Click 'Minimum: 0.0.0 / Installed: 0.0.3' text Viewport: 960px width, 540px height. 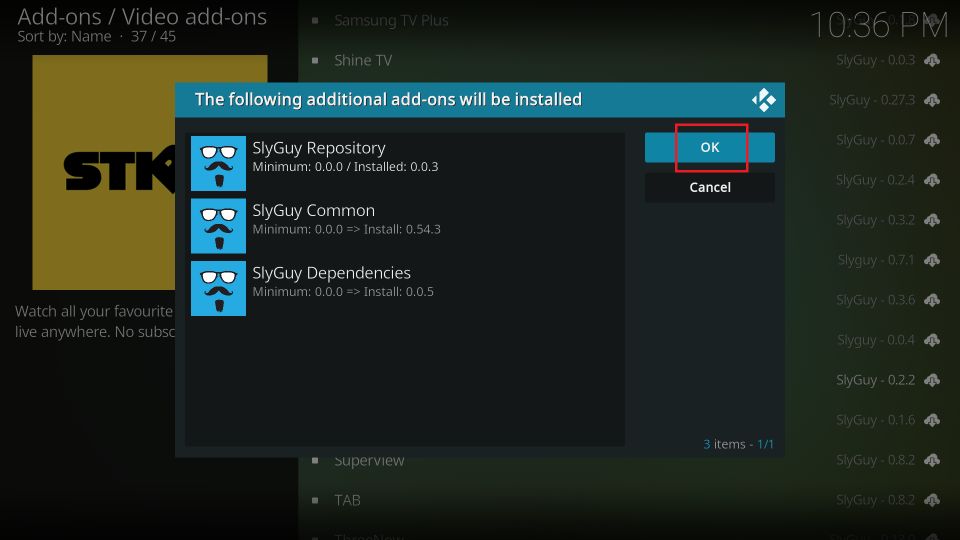(x=345, y=167)
